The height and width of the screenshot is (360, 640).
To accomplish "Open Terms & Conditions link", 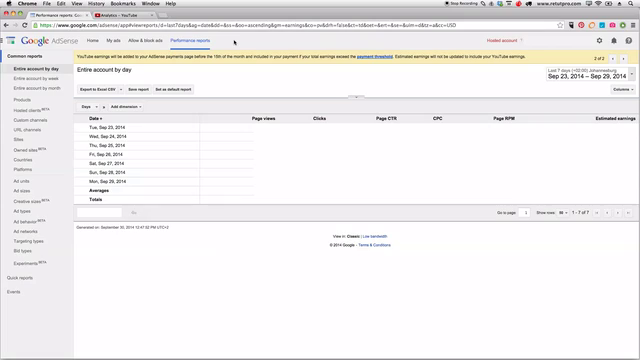I will [374, 245].
